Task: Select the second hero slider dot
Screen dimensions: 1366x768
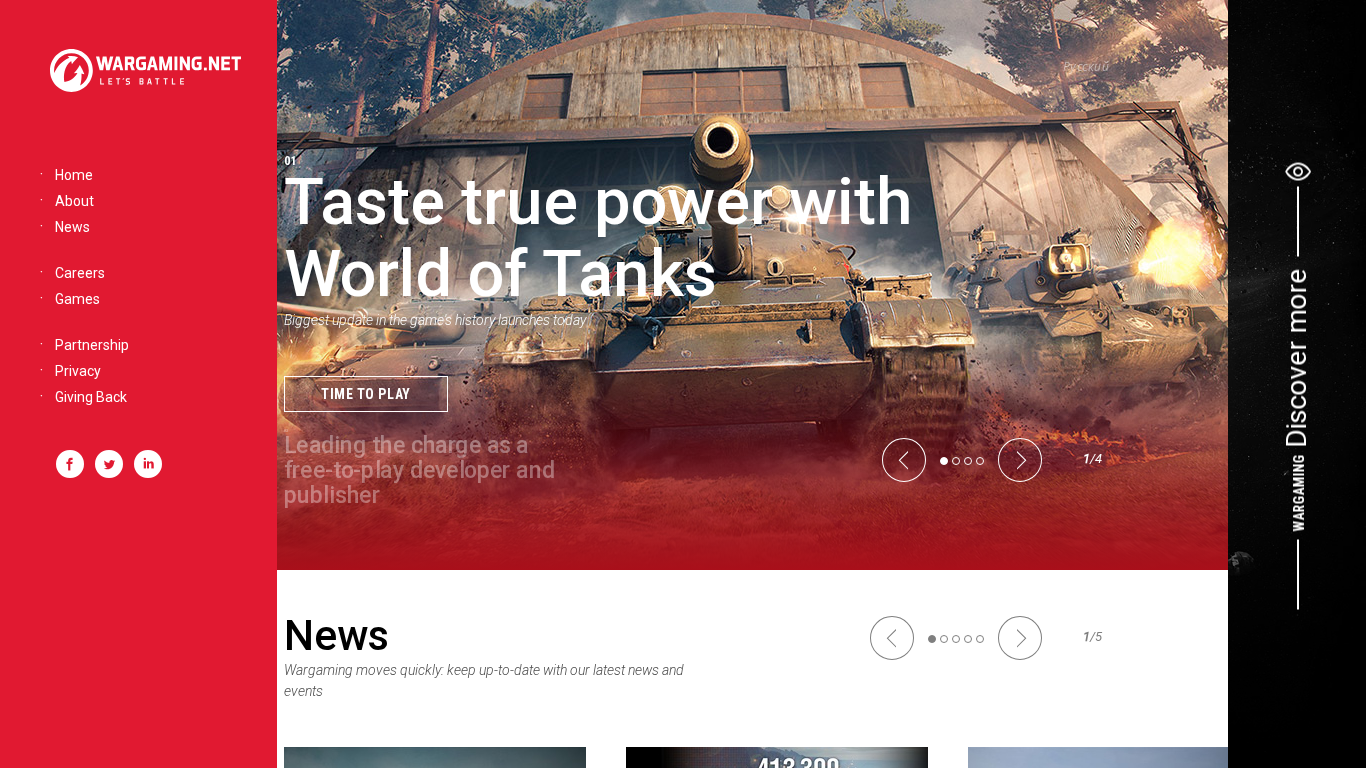Action: 956,461
